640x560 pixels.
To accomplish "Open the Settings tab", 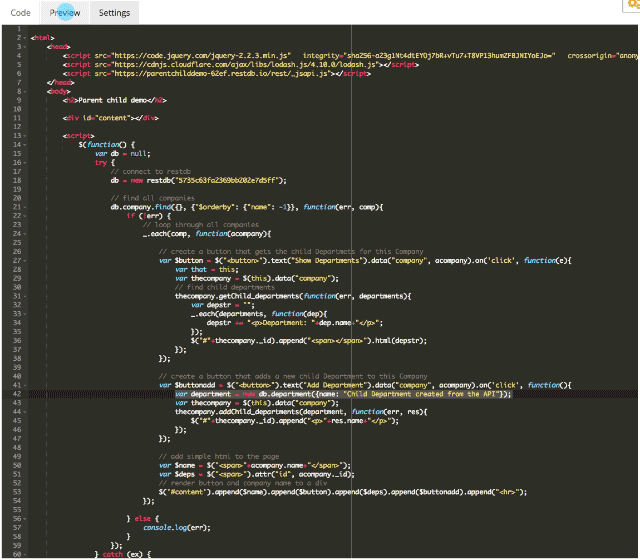I will (114, 13).
